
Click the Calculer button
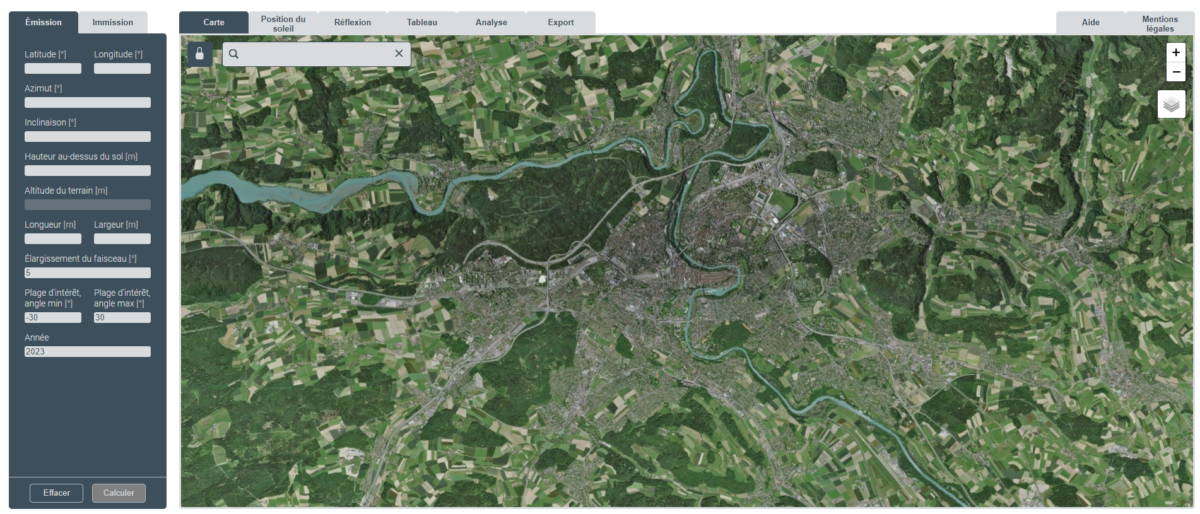coord(119,493)
